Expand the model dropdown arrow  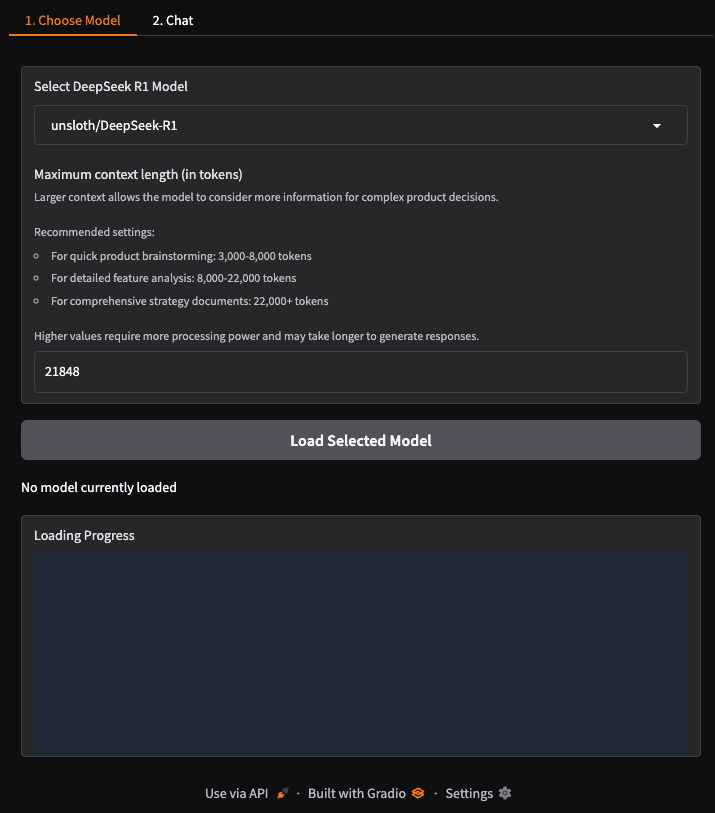(x=657, y=126)
